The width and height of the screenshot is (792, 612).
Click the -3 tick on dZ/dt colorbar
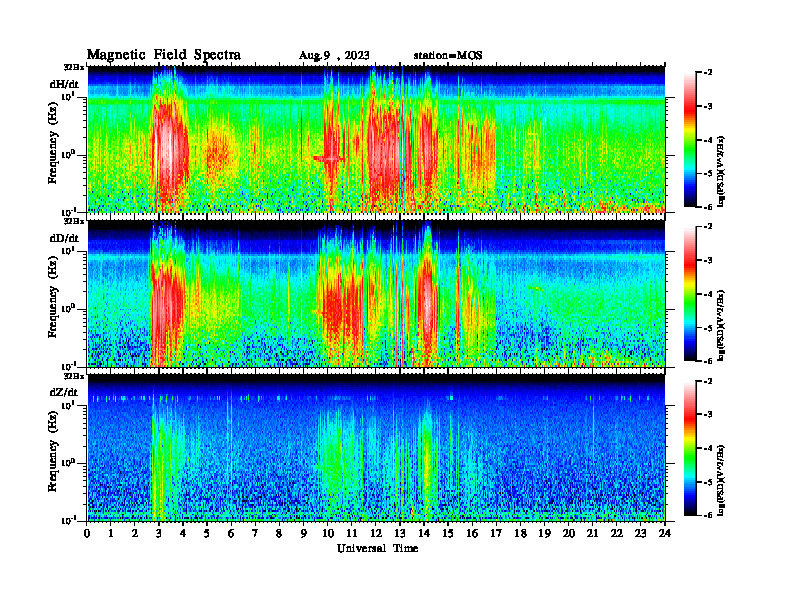point(709,415)
